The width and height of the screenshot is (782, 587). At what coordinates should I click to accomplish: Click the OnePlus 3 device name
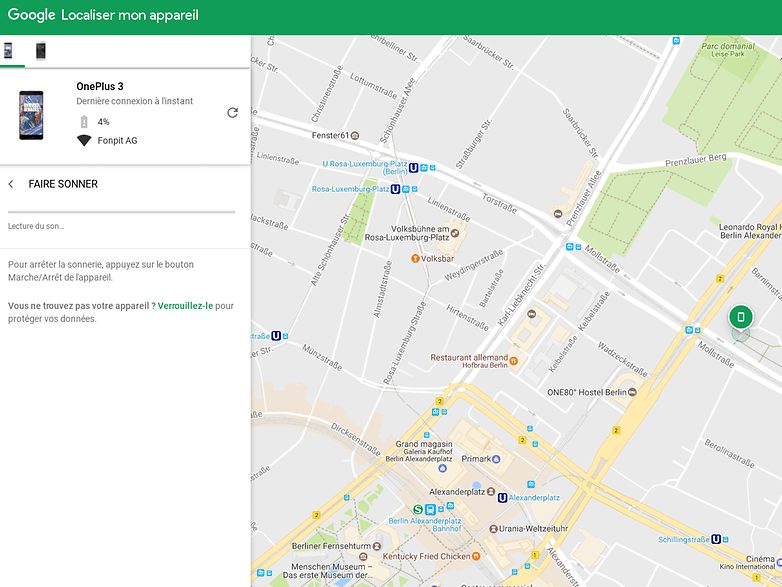coord(100,86)
